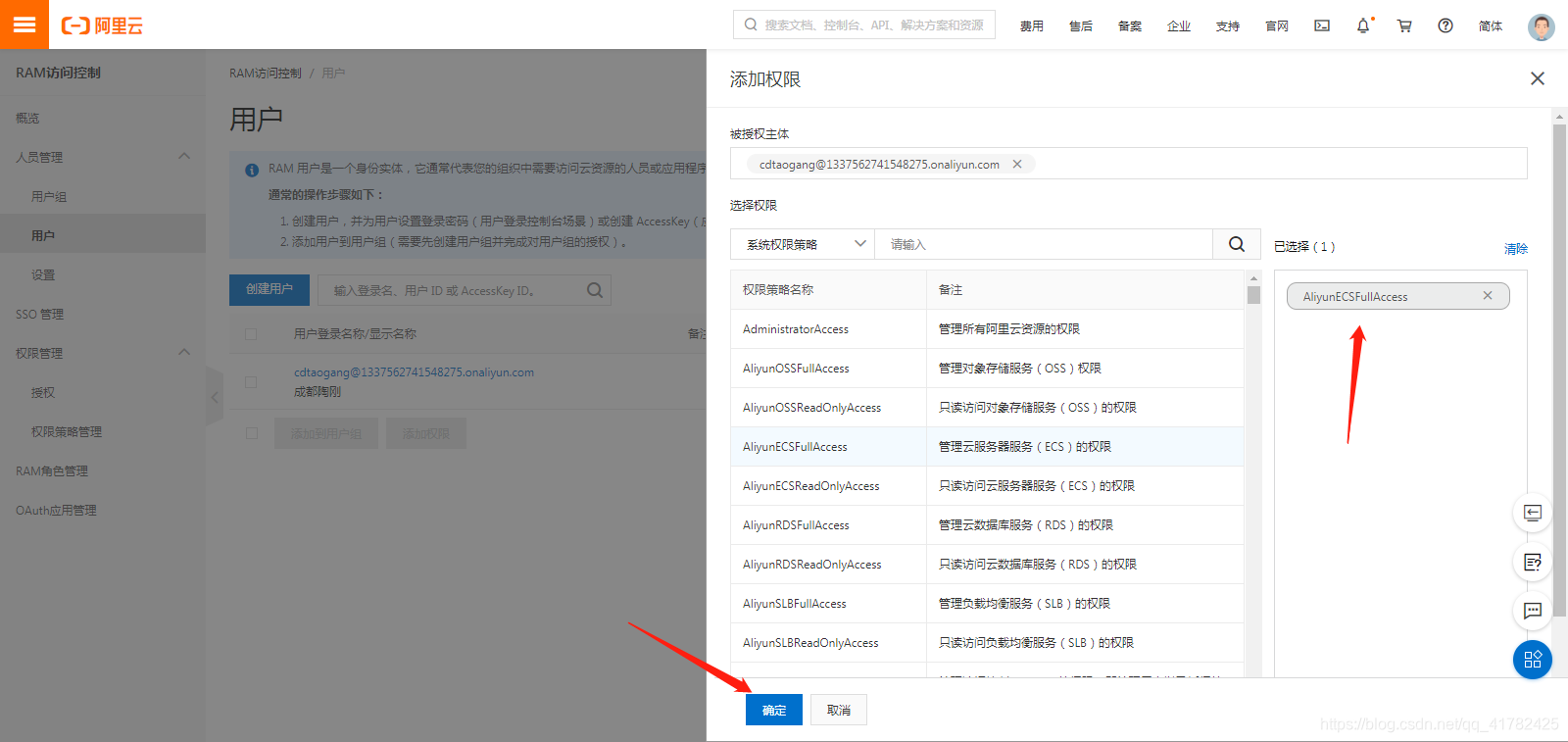
Task: Collapse the left sidebar with the handle
Action: click(215, 397)
